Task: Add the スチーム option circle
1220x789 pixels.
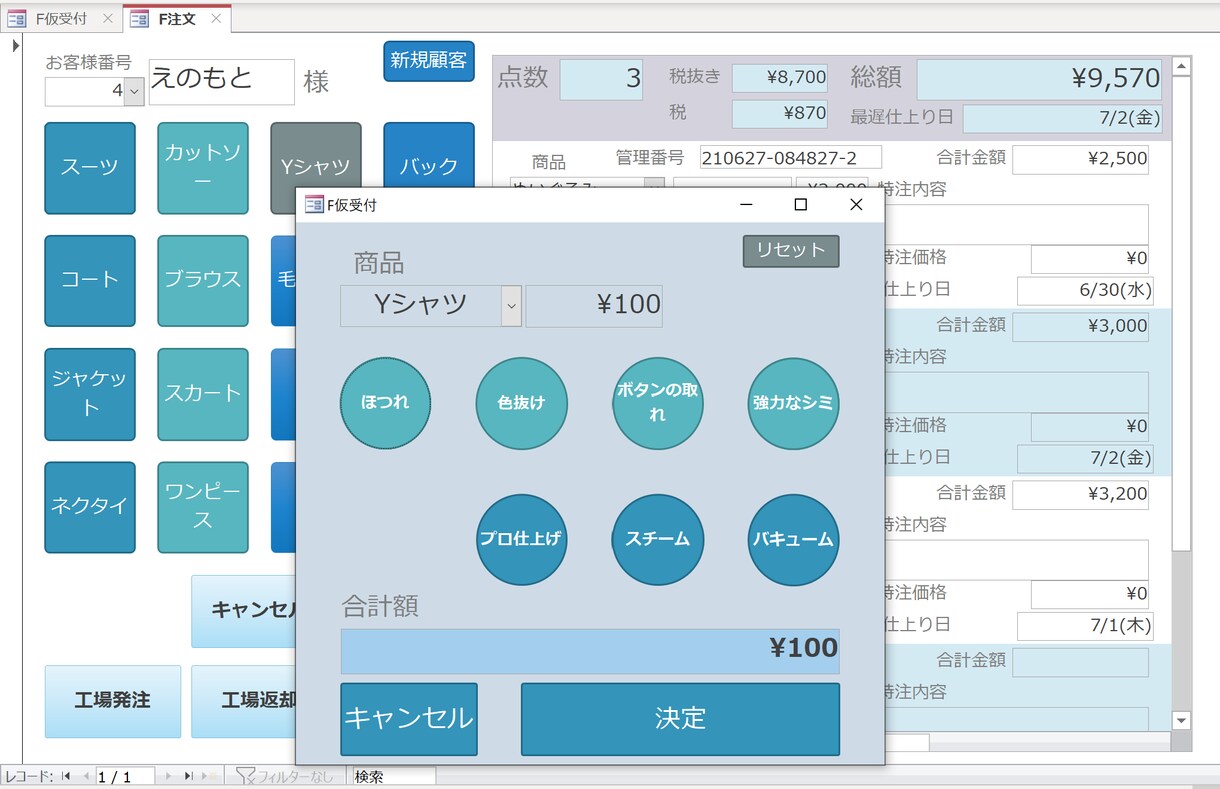Action: [658, 539]
